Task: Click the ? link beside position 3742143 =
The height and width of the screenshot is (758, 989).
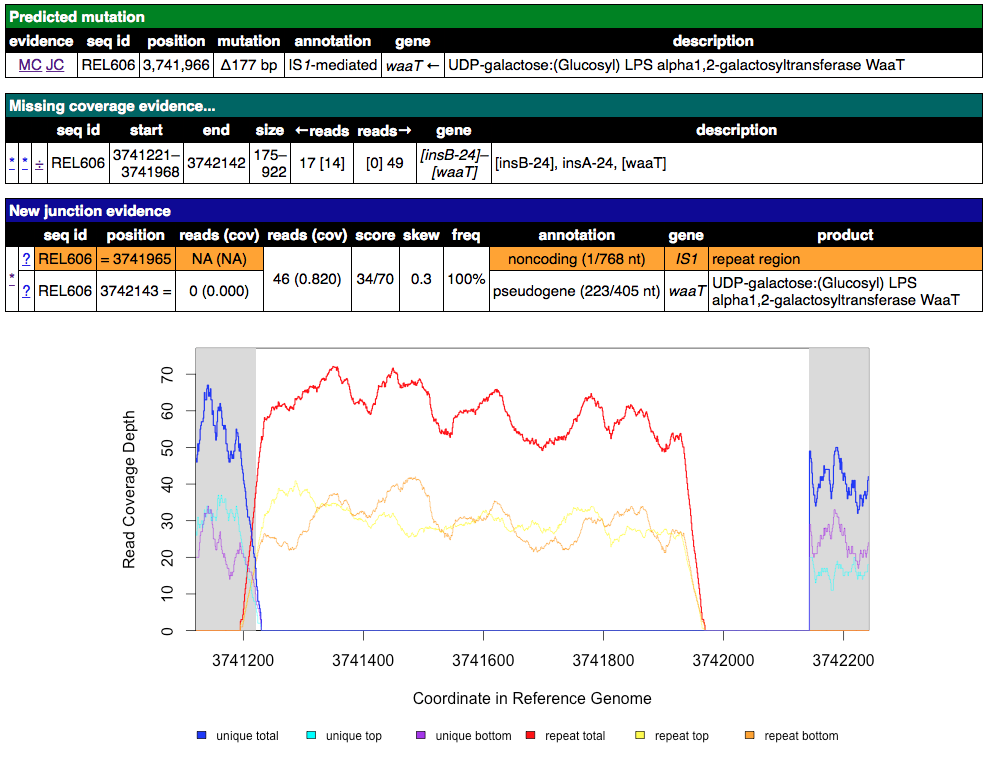Action: click(x=26, y=291)
